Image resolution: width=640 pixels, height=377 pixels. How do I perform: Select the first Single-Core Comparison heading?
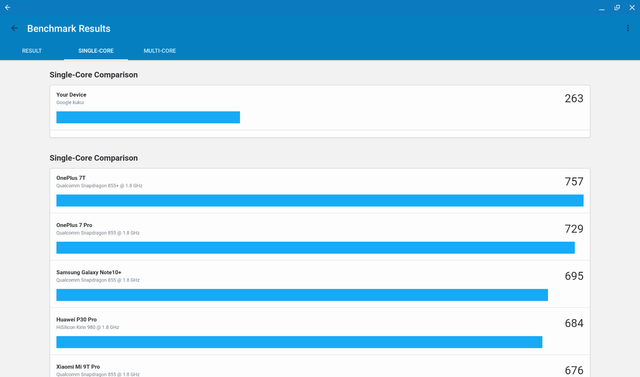click(93, 75)
